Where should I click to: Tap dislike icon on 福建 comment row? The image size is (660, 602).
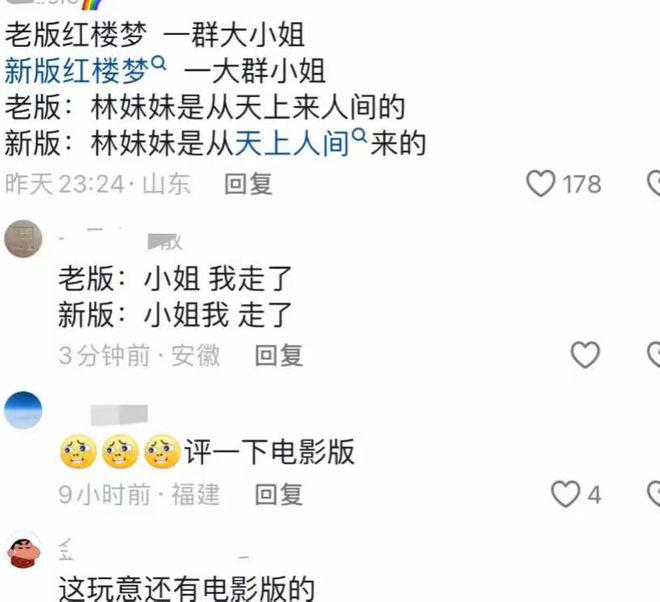[654, 494]
